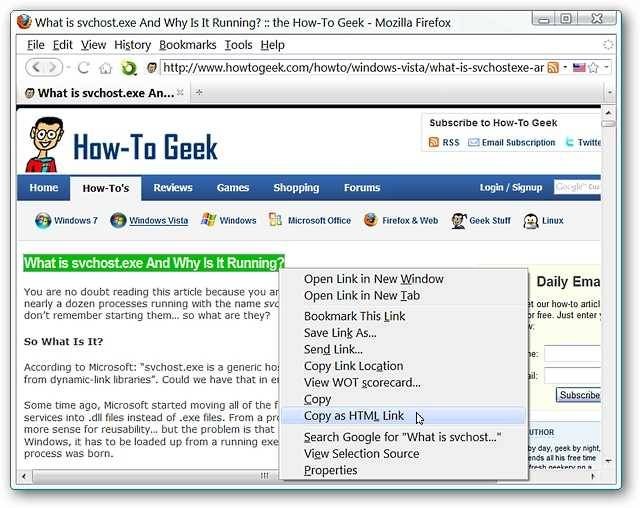This screenshot has height=508, width=640.
Task: Click the Windows Vista orb icon
Action: 118,220
